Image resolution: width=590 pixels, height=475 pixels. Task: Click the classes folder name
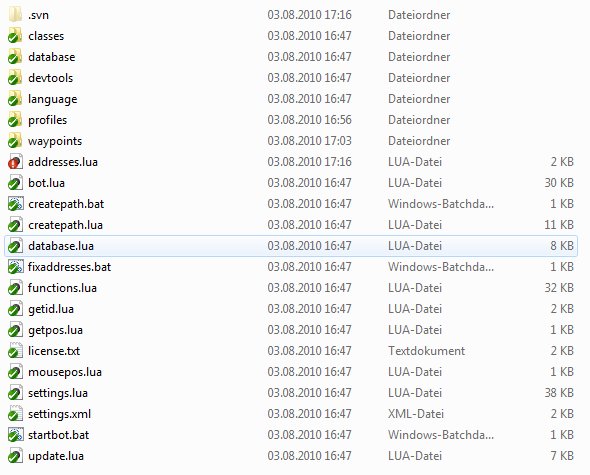point(46,36)
